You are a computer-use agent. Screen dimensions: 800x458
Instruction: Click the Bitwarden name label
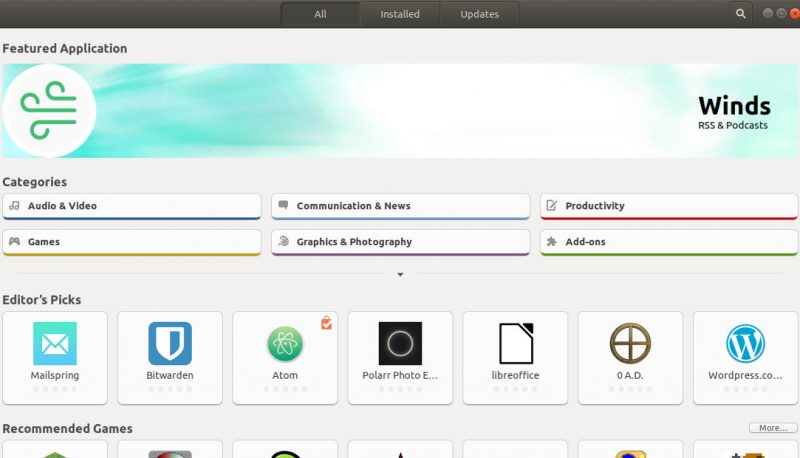click(x=170, y=375)
